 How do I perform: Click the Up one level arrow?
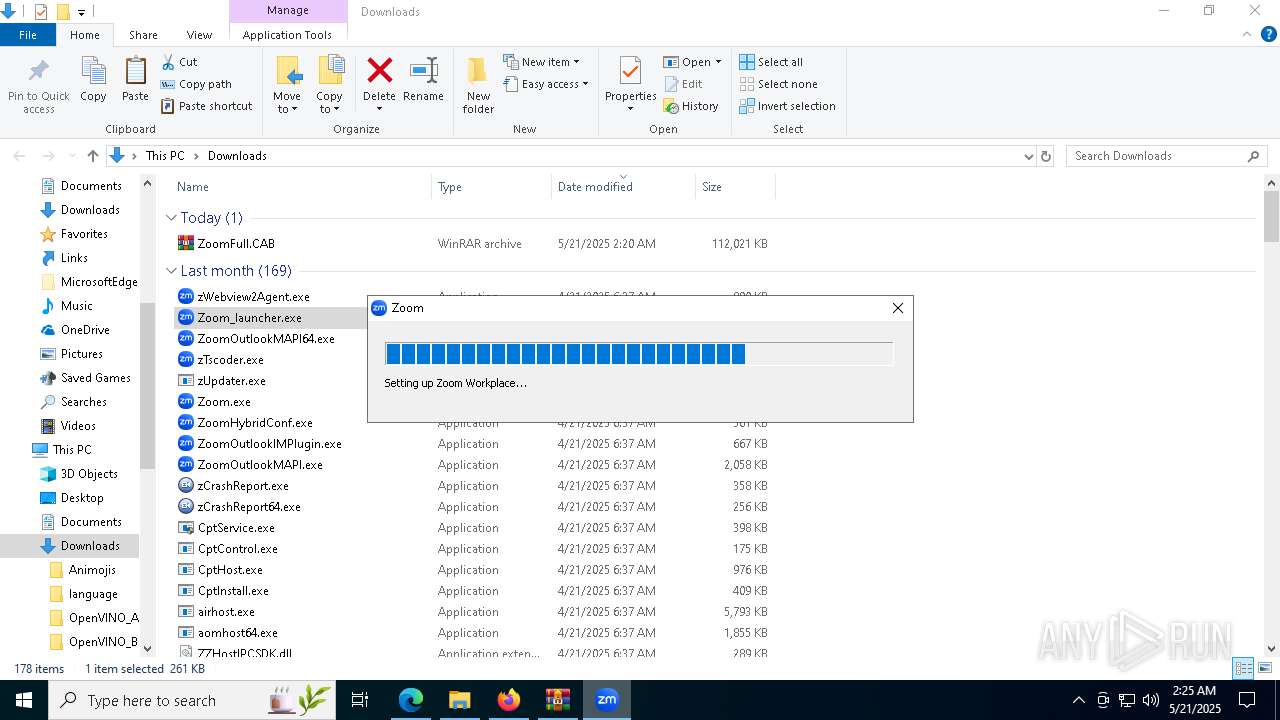[93, 156]
